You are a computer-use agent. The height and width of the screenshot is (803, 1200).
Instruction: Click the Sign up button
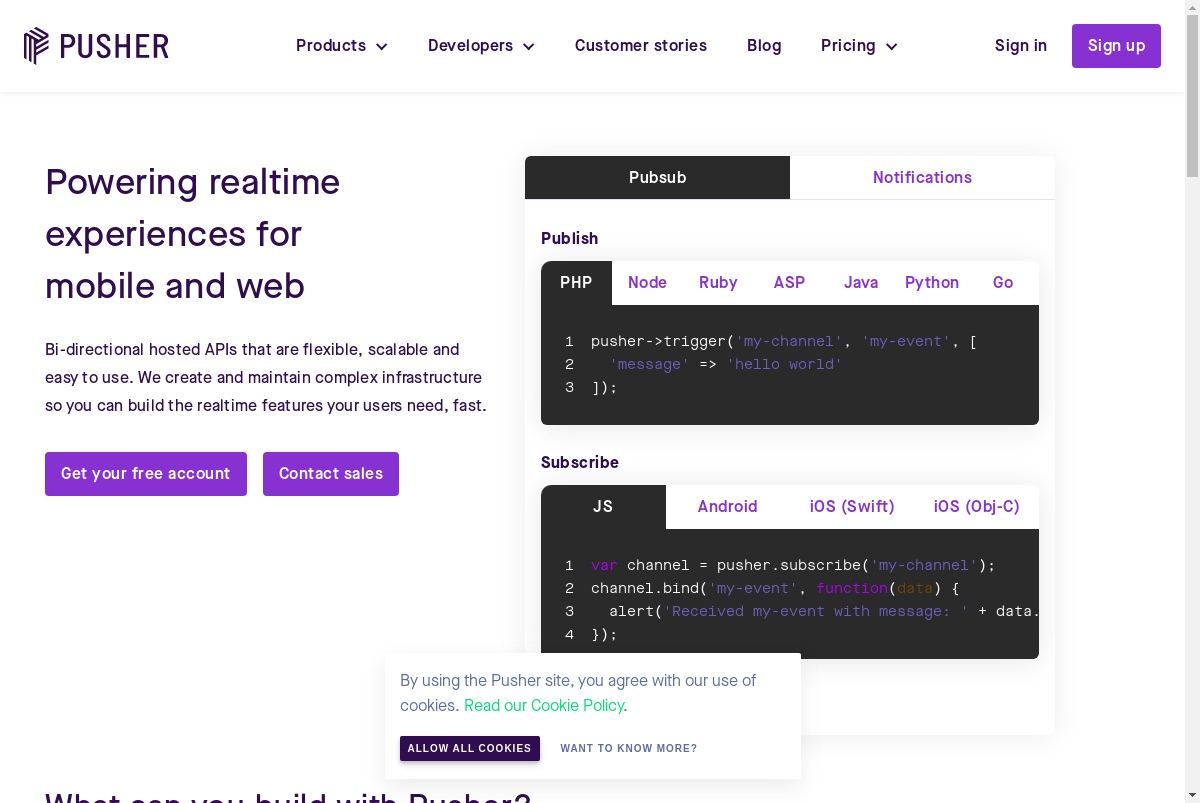point(1116,46)
